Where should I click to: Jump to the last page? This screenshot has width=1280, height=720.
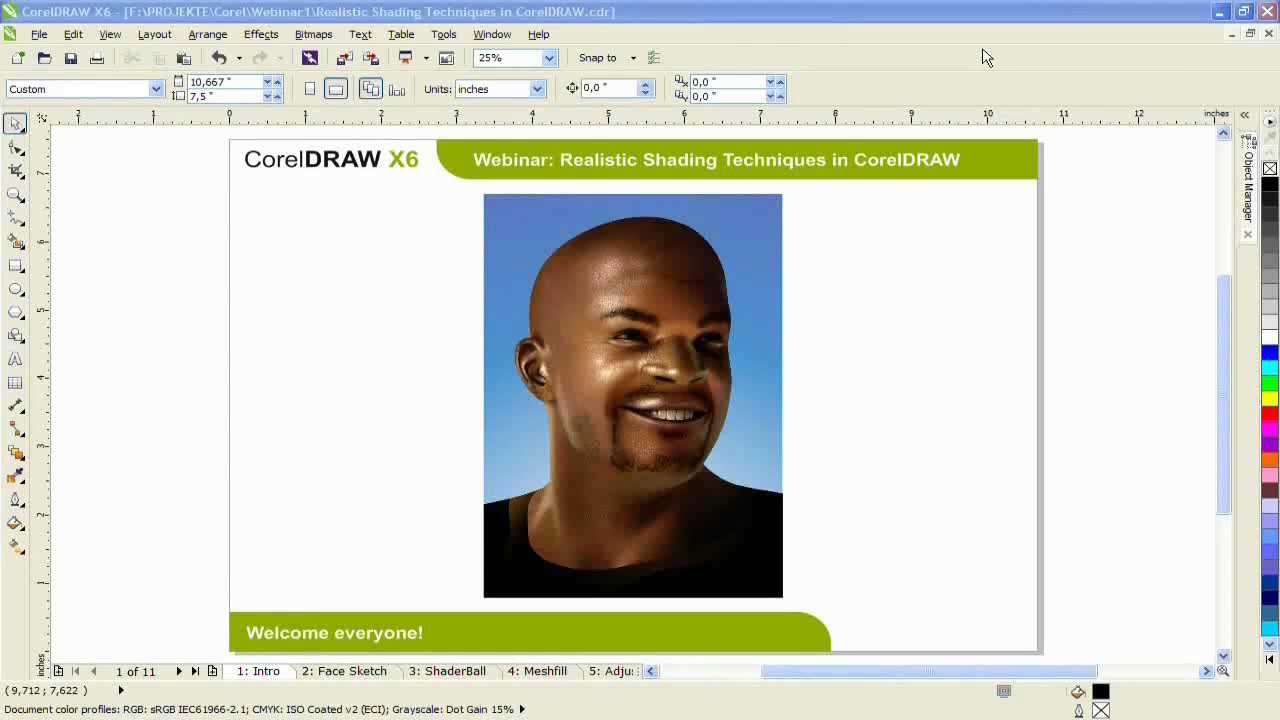pyautogui.click(x=195, y=671)
